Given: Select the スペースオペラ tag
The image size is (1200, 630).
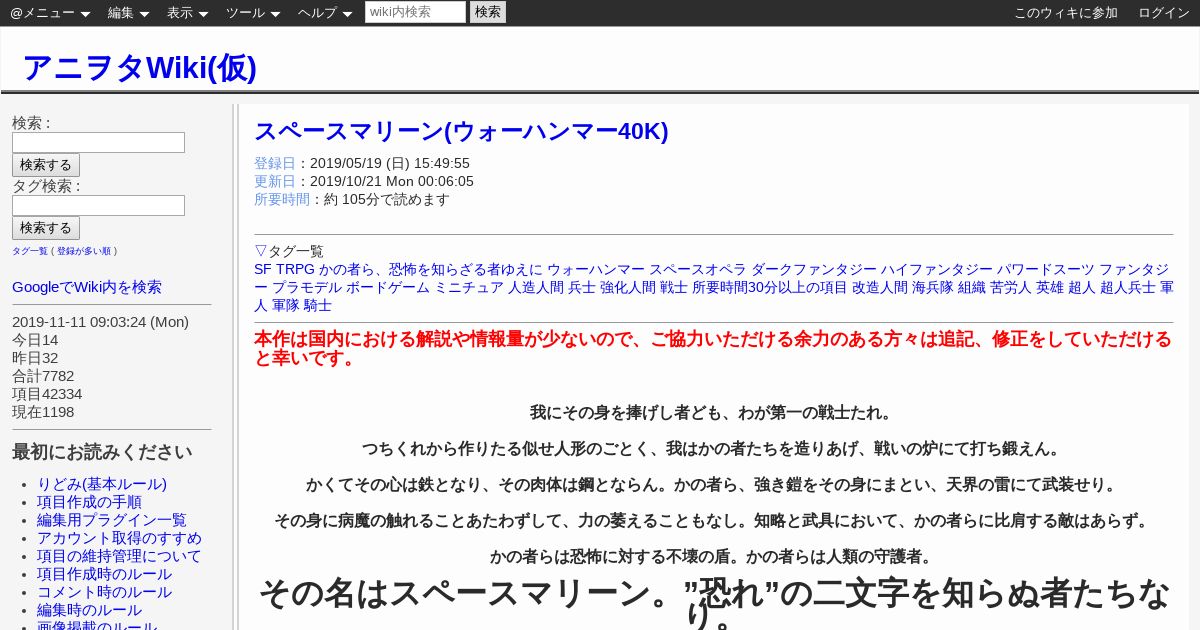Looking at the screenshot, I should click(698, 269).
